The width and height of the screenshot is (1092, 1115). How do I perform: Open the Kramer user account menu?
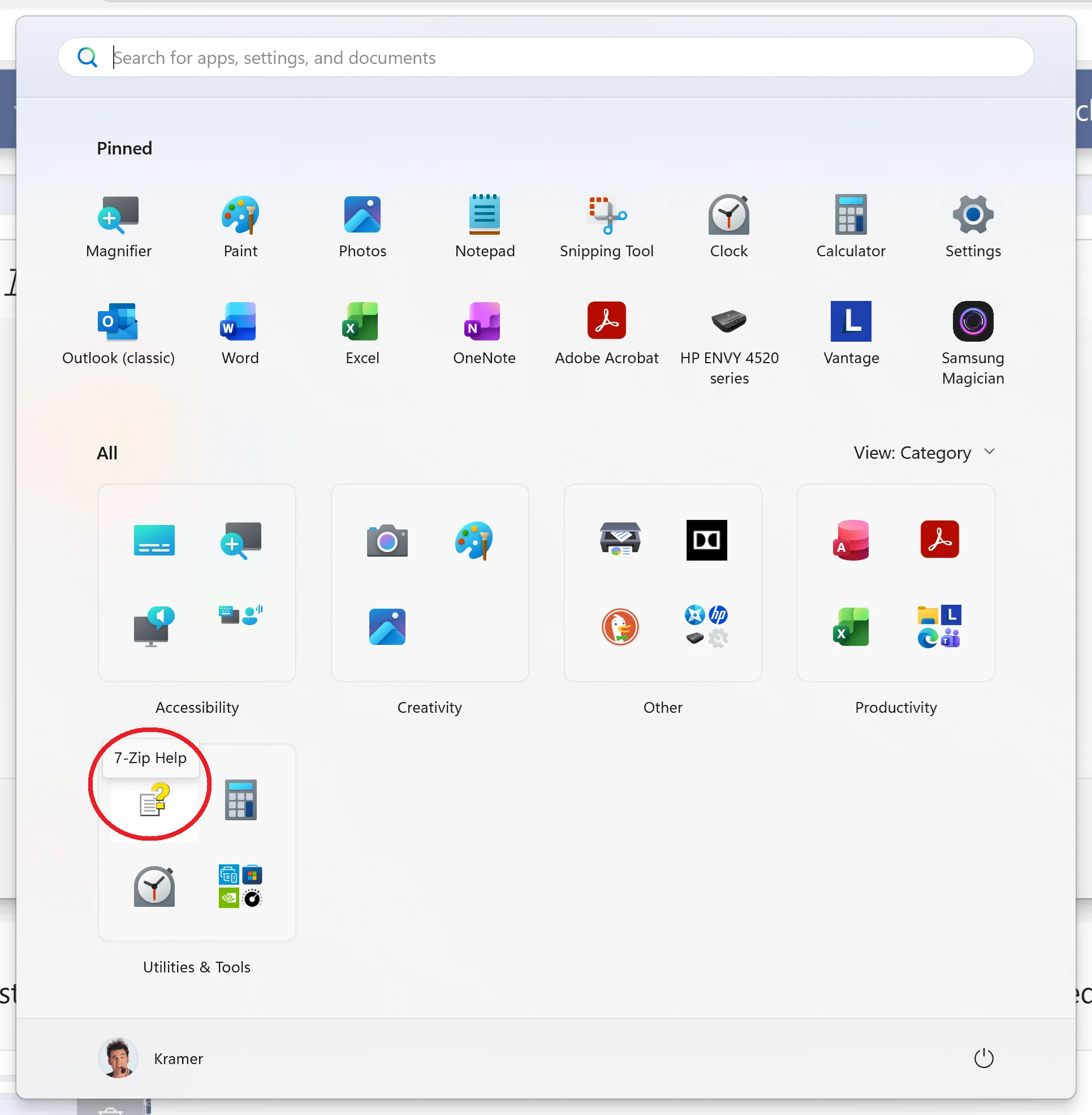click(152, 1060)
